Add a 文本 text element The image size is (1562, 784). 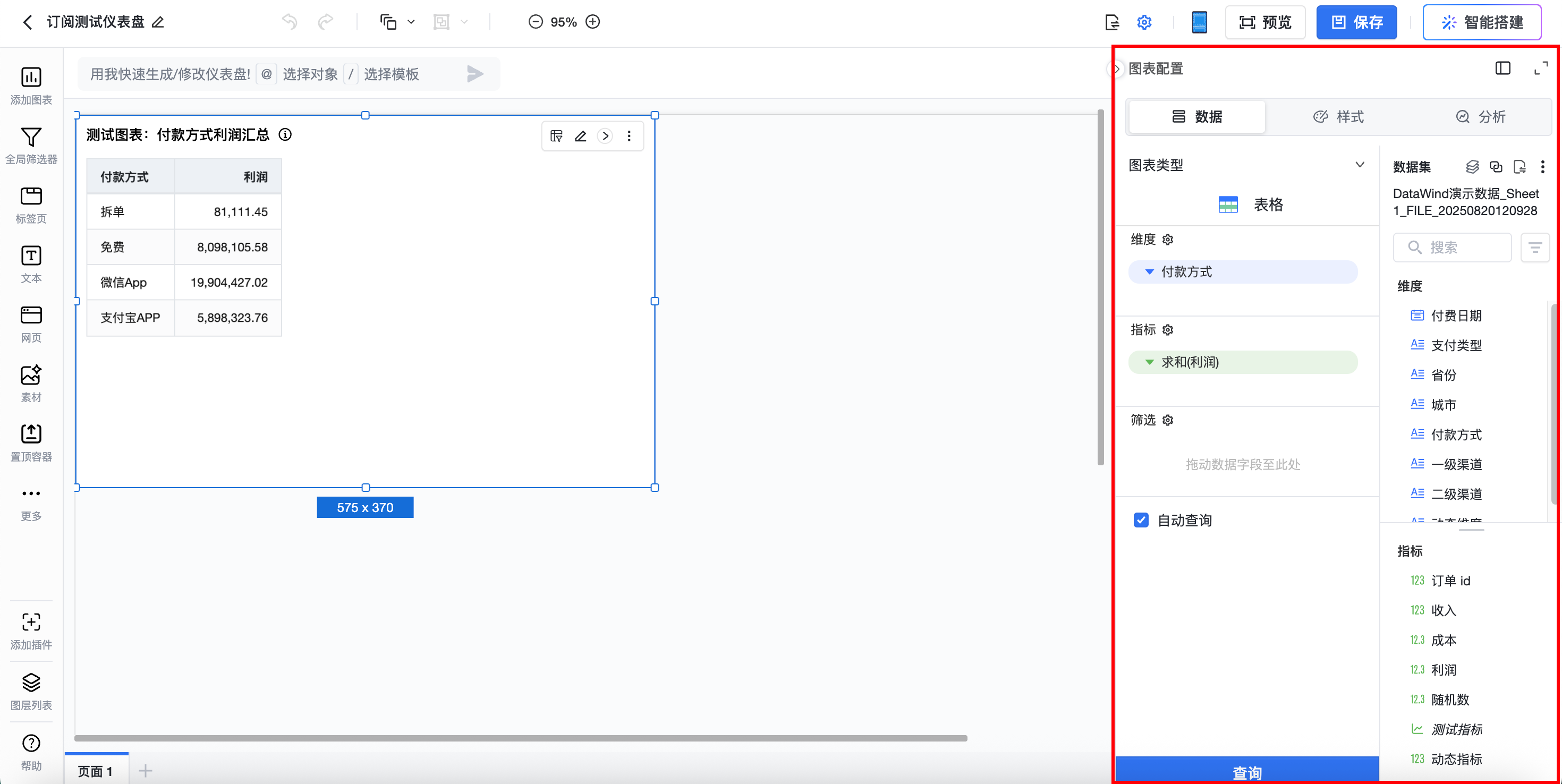click(31, 256)
